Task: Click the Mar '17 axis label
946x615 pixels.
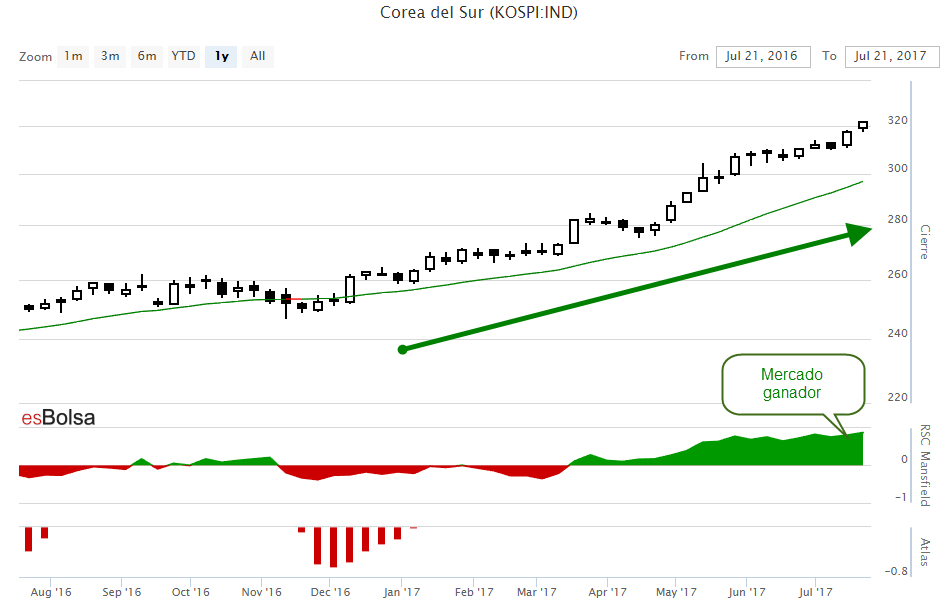Action: (536, 592)
